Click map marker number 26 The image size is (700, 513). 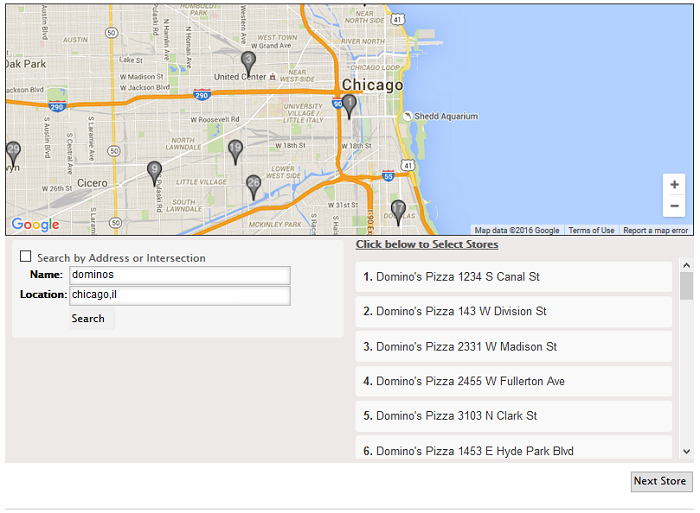(254, 187)
